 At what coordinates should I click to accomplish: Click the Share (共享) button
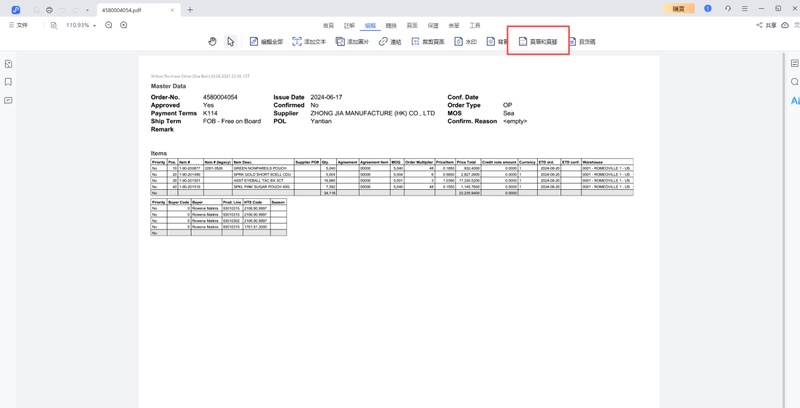[x=766, y=25]
